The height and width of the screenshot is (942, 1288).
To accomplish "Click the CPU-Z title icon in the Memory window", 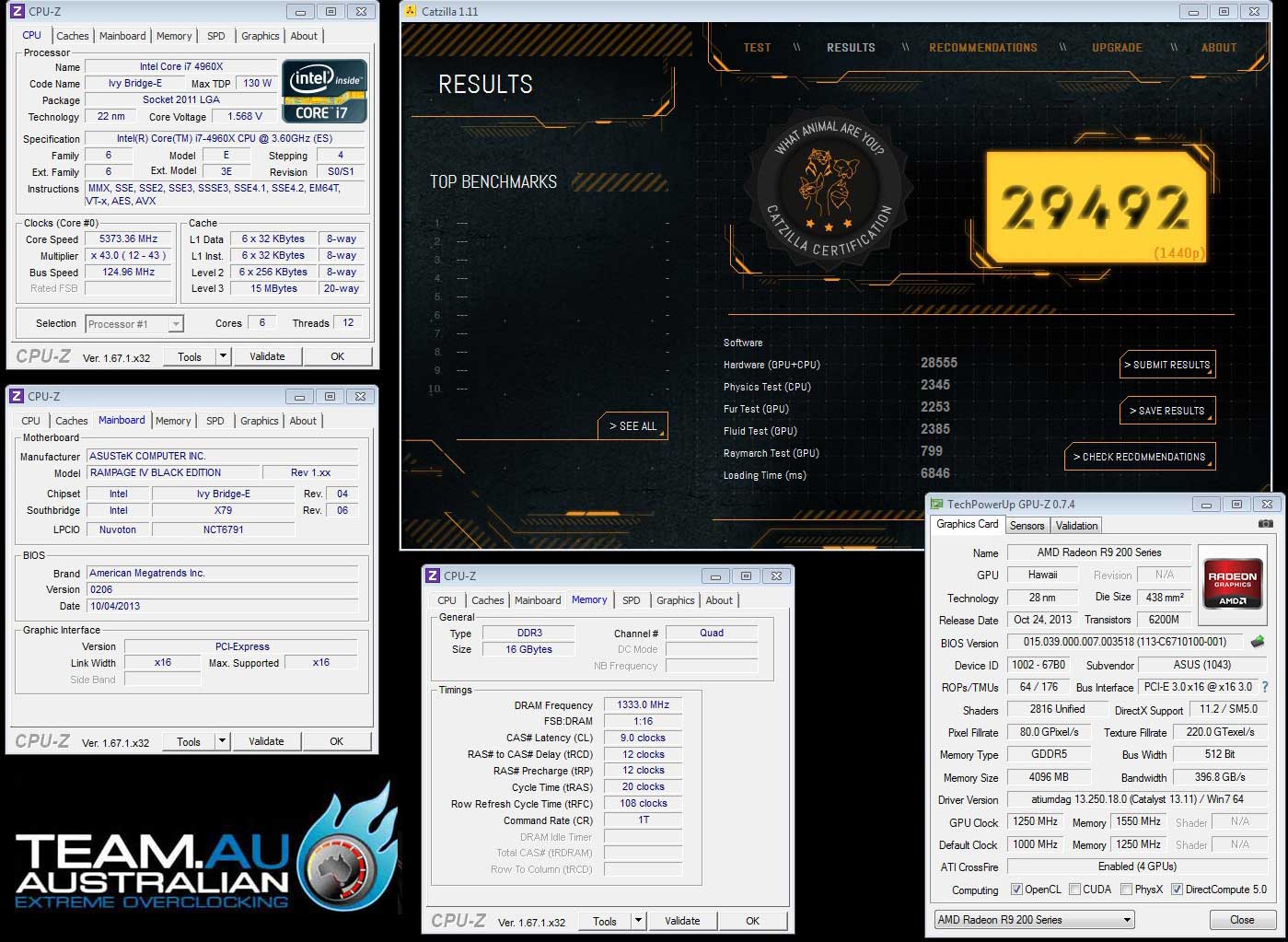I will 433,576.
